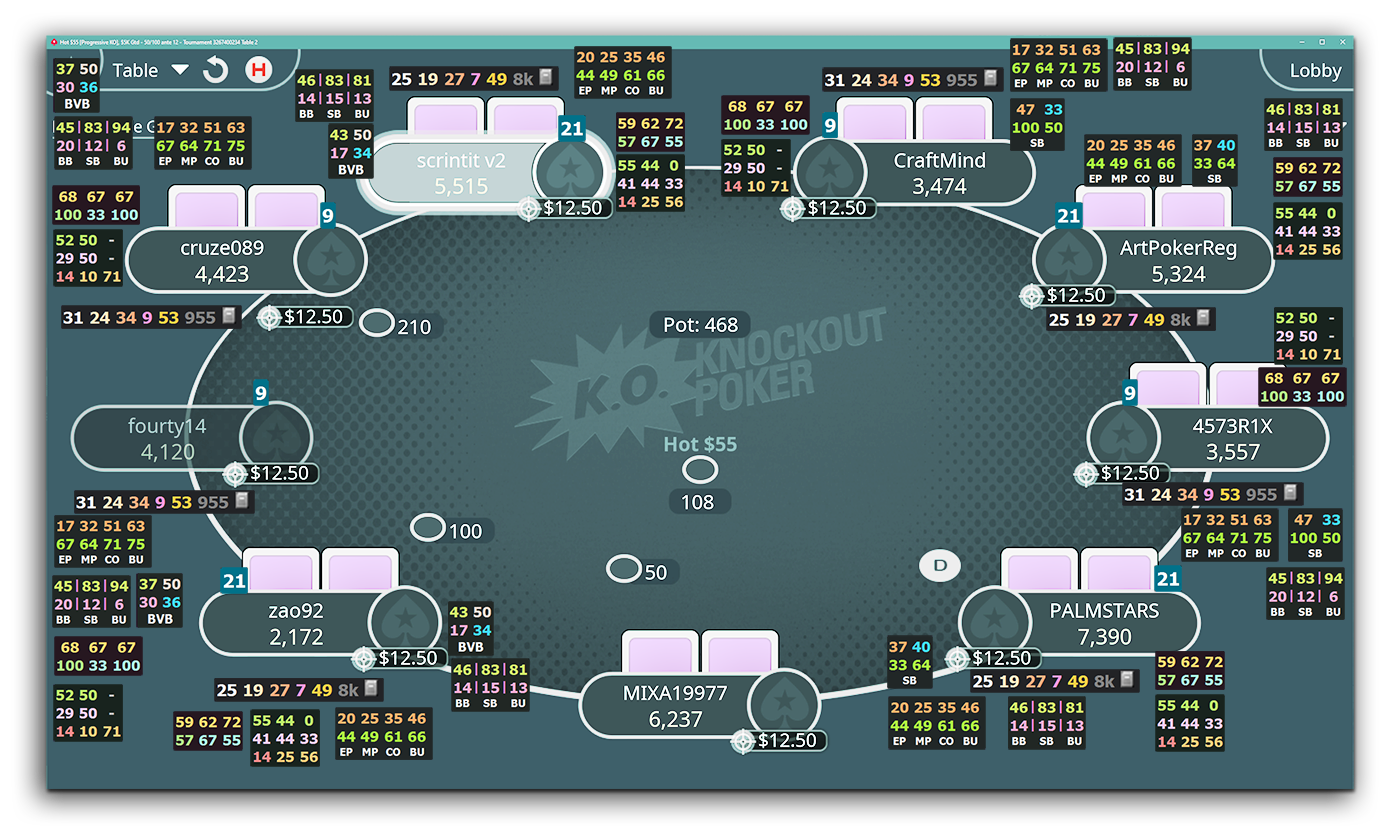Open the note icon in HUD row below PALMSTARS
This screenshot has height=830, width=1400.
(x=1127, y=680)
